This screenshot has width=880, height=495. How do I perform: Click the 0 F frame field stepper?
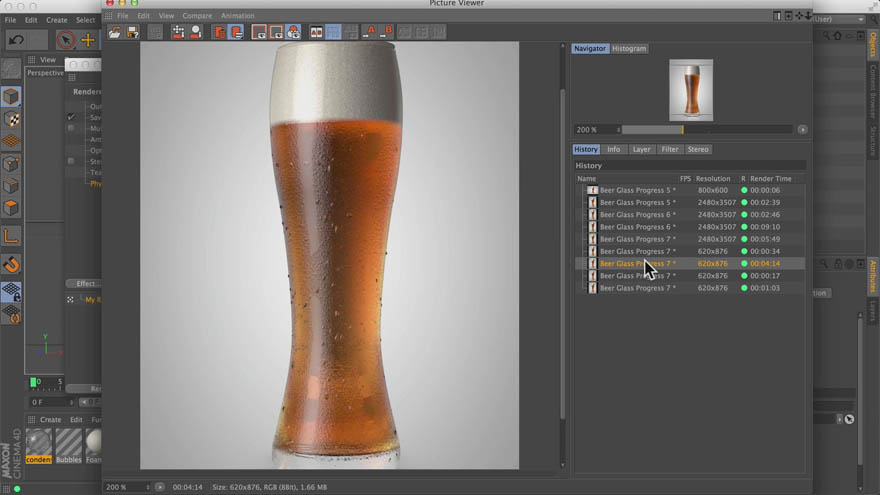click(x=71, y=402)
